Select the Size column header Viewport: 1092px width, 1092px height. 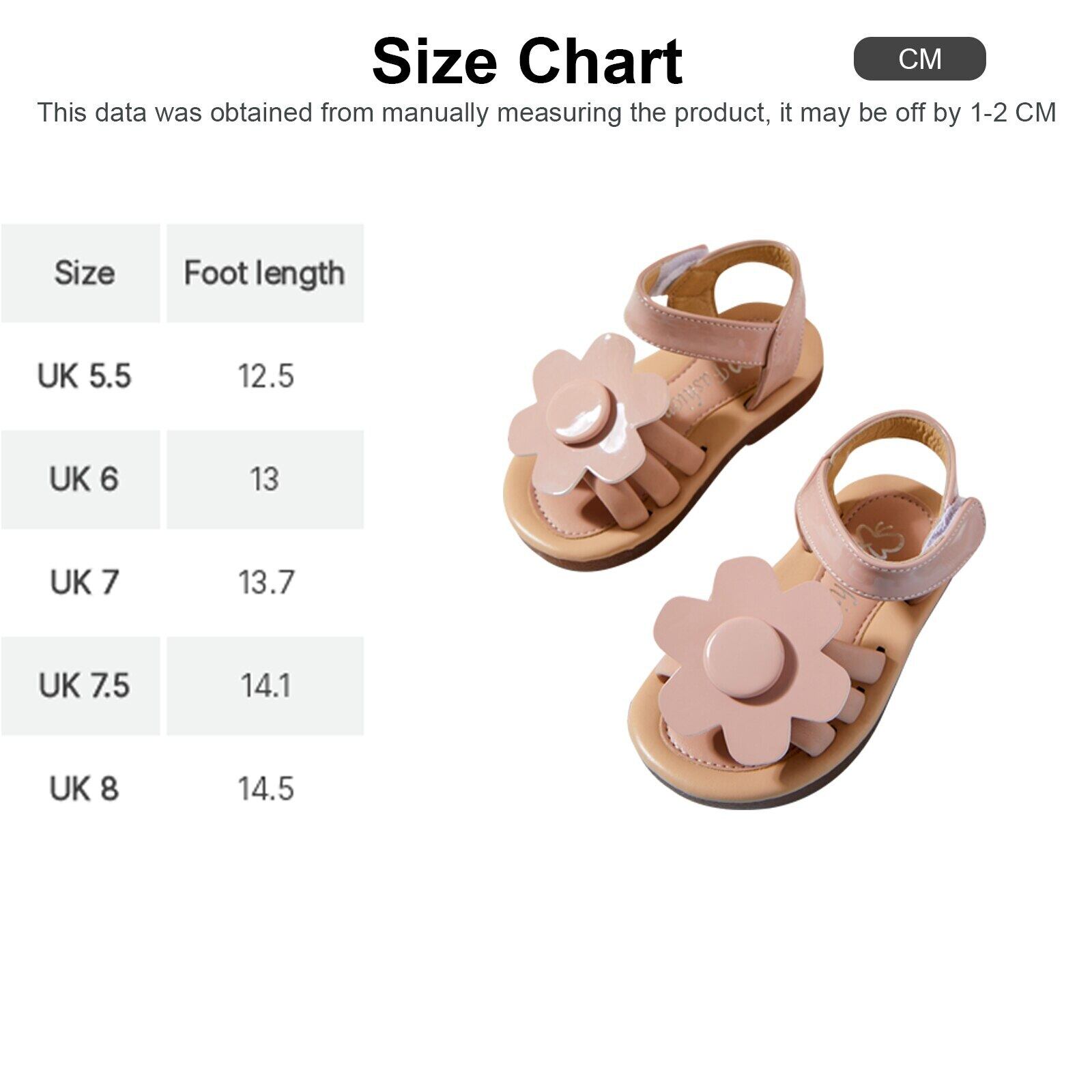pyautogui.click(x=84, y=273)
